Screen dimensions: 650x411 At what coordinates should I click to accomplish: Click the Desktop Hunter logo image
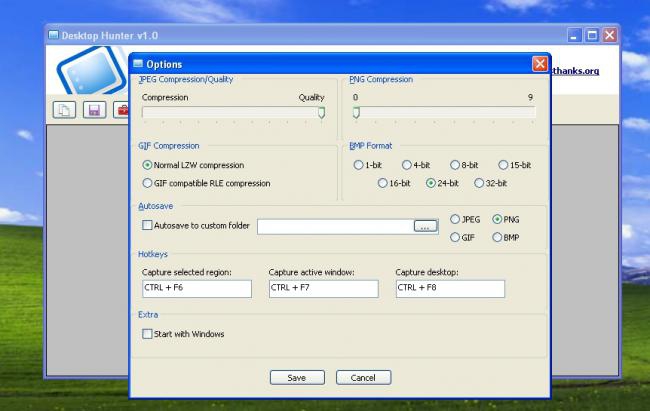click(x=92, y=71)
